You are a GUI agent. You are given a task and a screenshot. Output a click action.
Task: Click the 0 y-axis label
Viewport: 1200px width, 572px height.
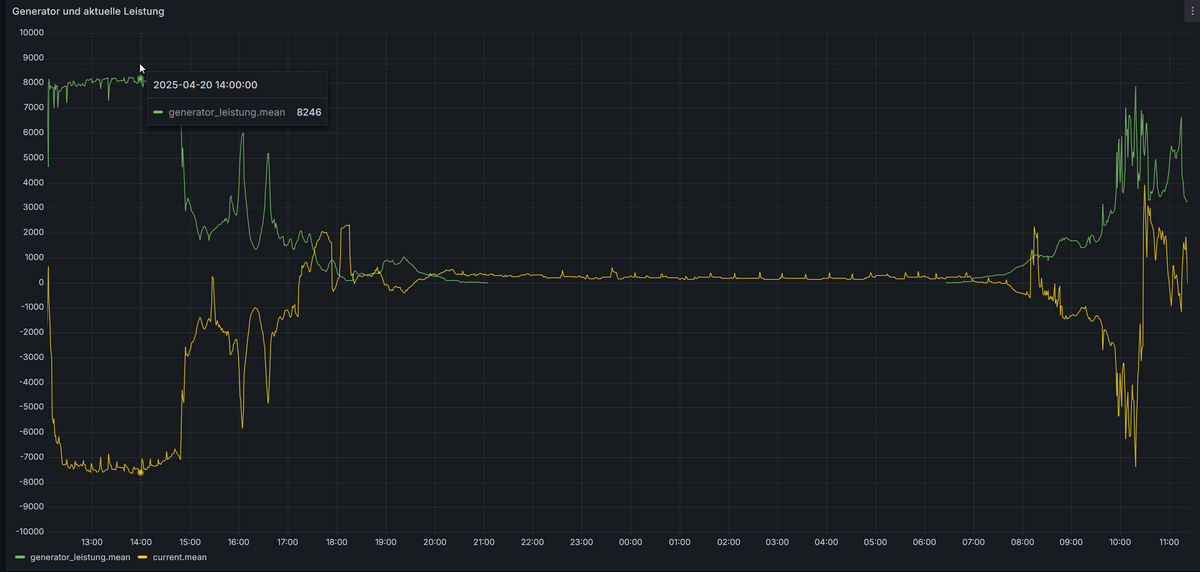click(42, 282)
